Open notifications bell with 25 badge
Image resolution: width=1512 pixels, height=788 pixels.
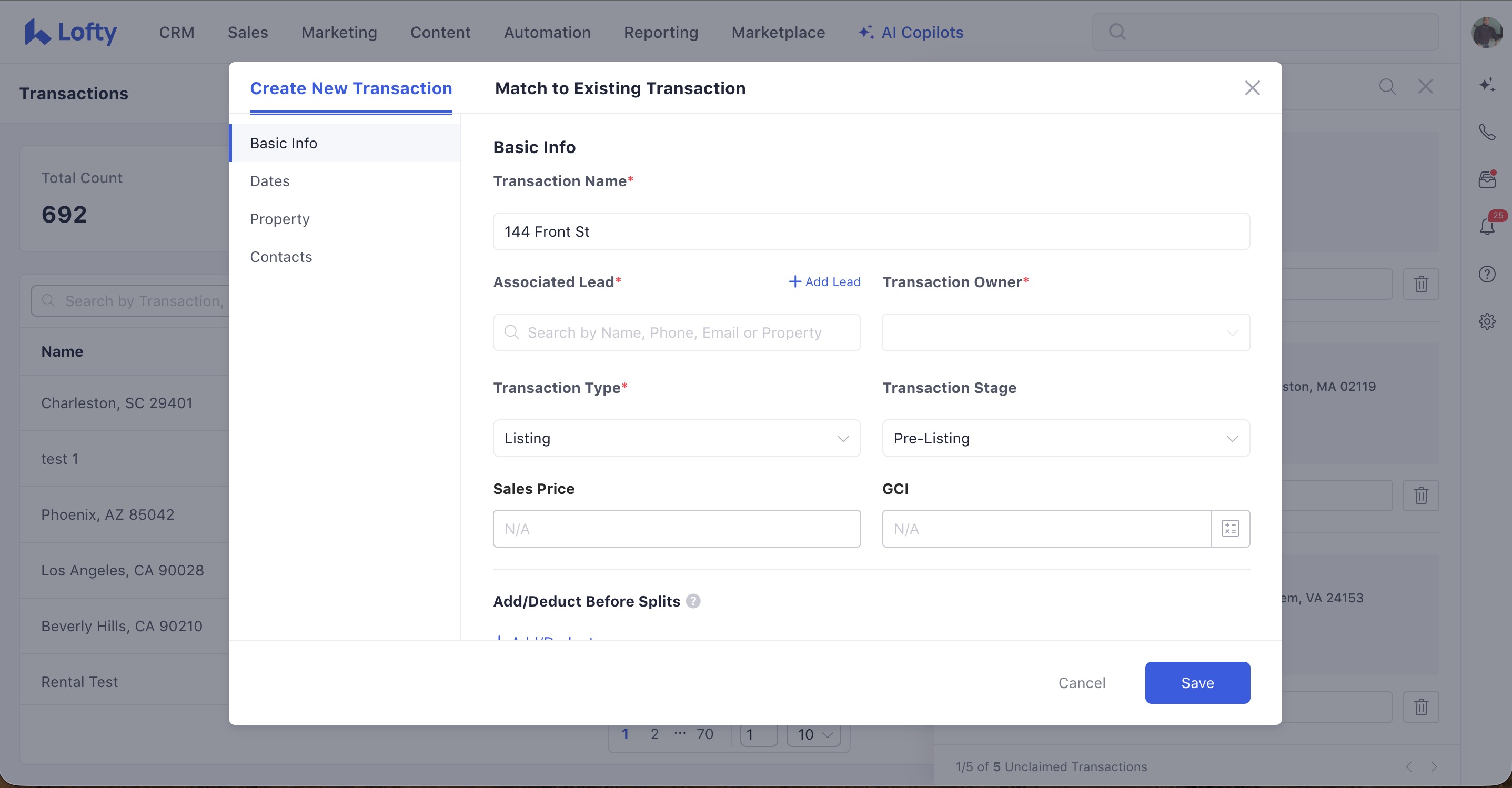pos(1486,226)
